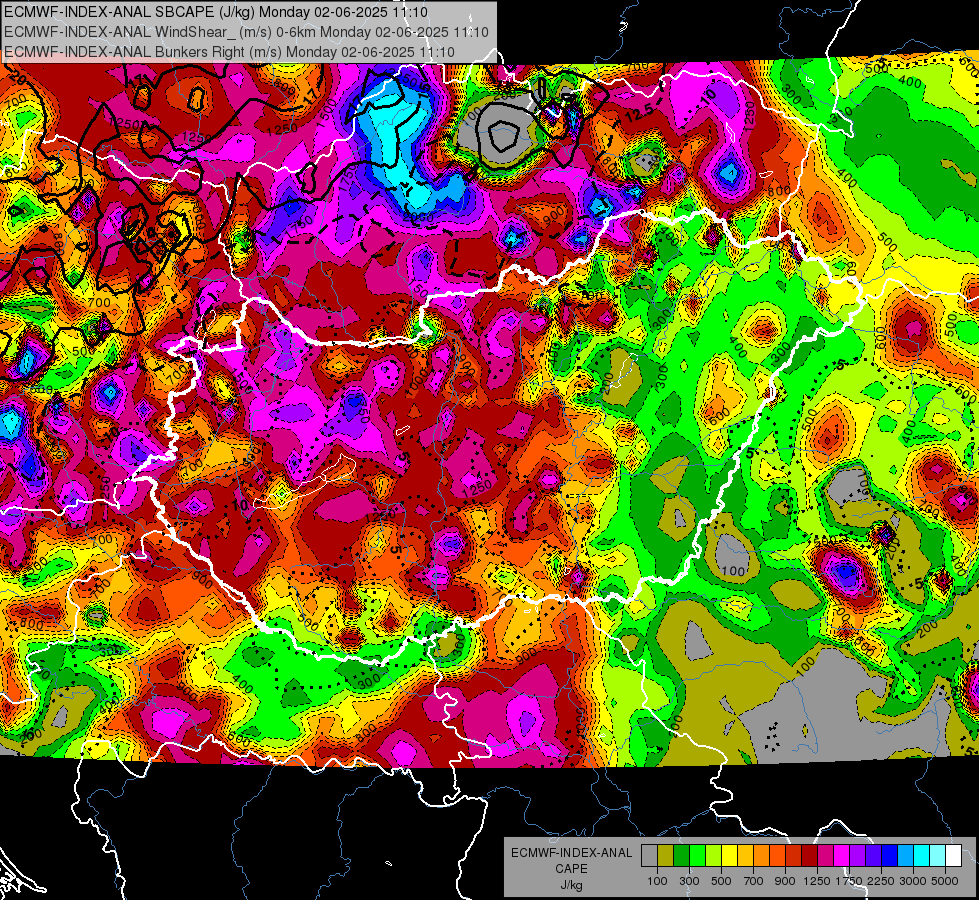Viewport: 979px width, 900px height.
Task: Click the pure blue legend swatch
Action: 890,855
